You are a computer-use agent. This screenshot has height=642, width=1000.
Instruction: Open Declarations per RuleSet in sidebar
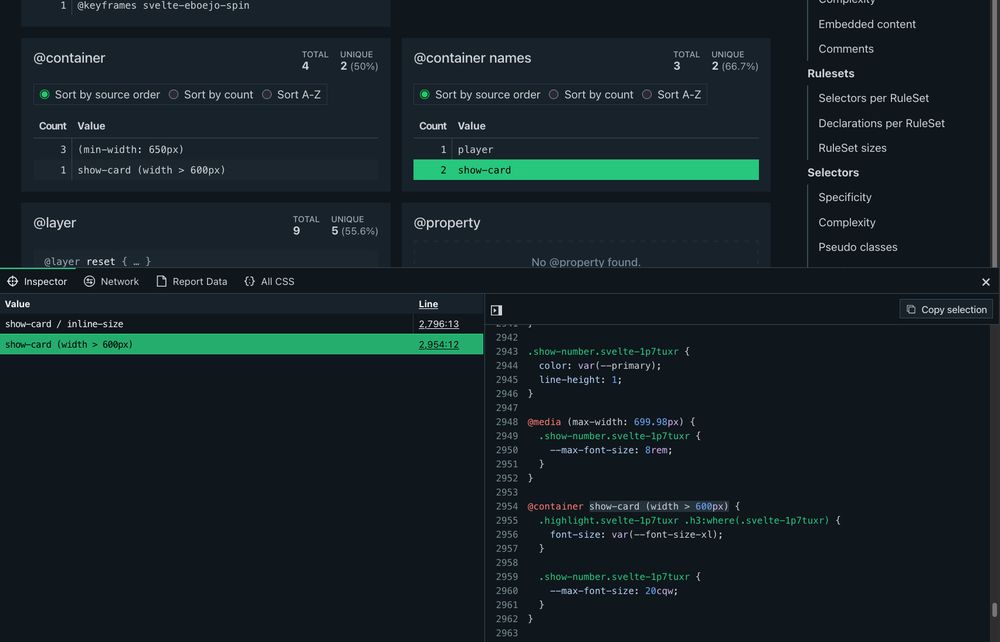[881, 123]
